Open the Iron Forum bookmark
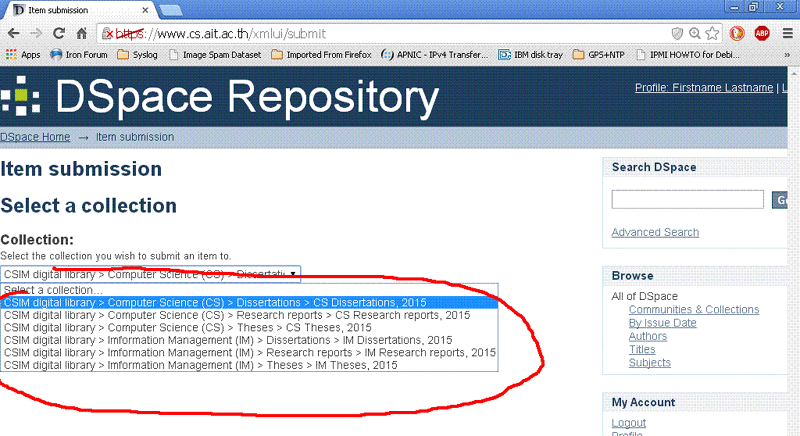This screenshot has height=436, width=800. coord(79,55)
